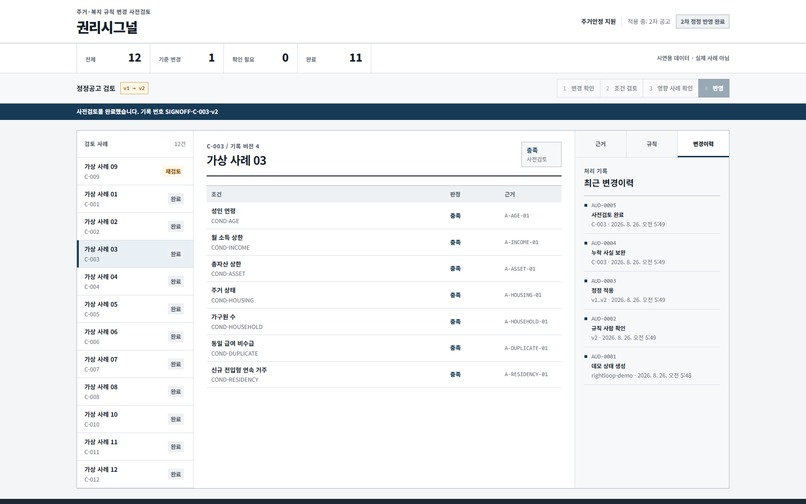Screen dimensions: 806x504
Task: Open evidence reference A-HOUSEHOLD-01
Action: click(x=526, y=322)
